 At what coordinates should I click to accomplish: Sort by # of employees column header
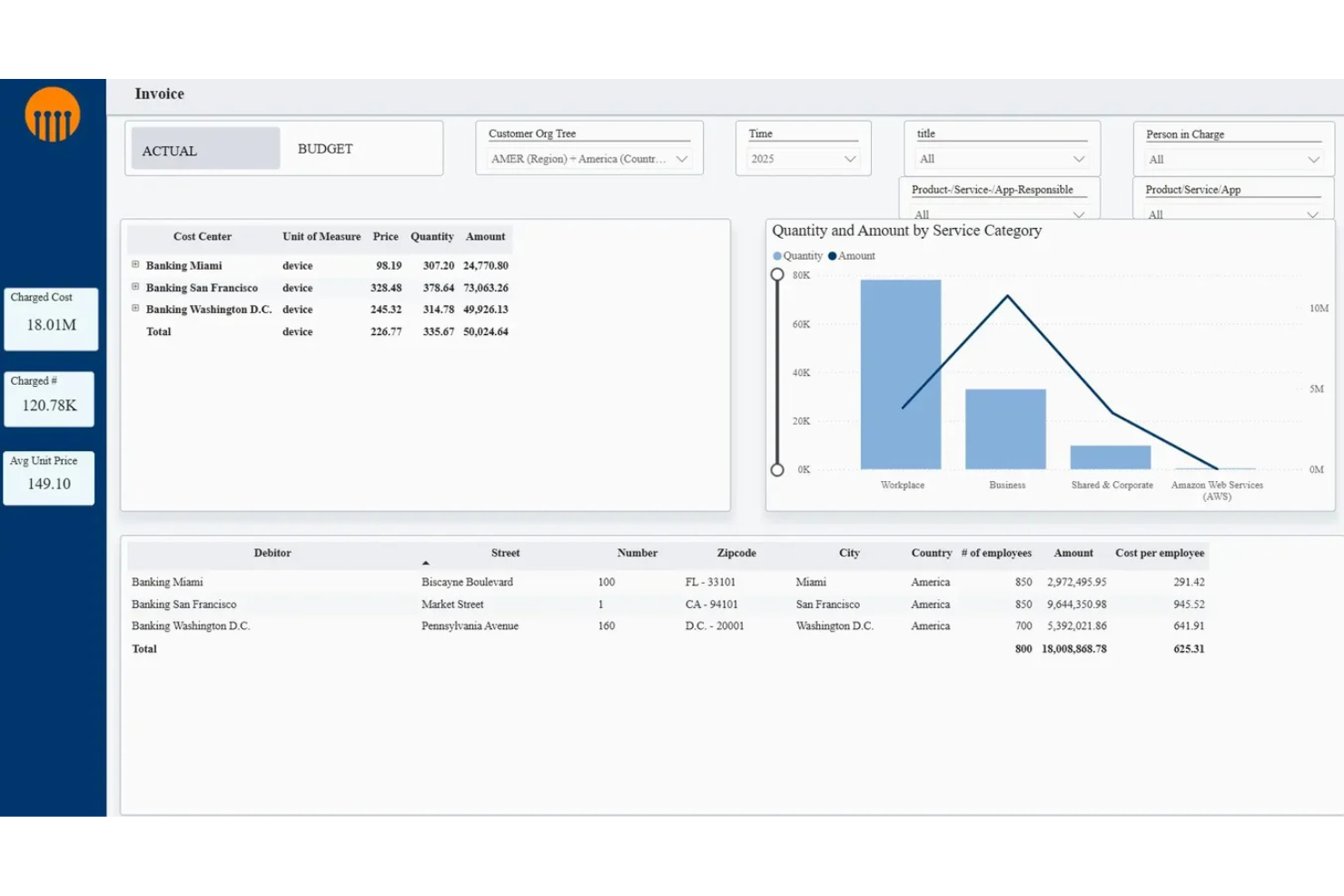(x=996, y=553)
